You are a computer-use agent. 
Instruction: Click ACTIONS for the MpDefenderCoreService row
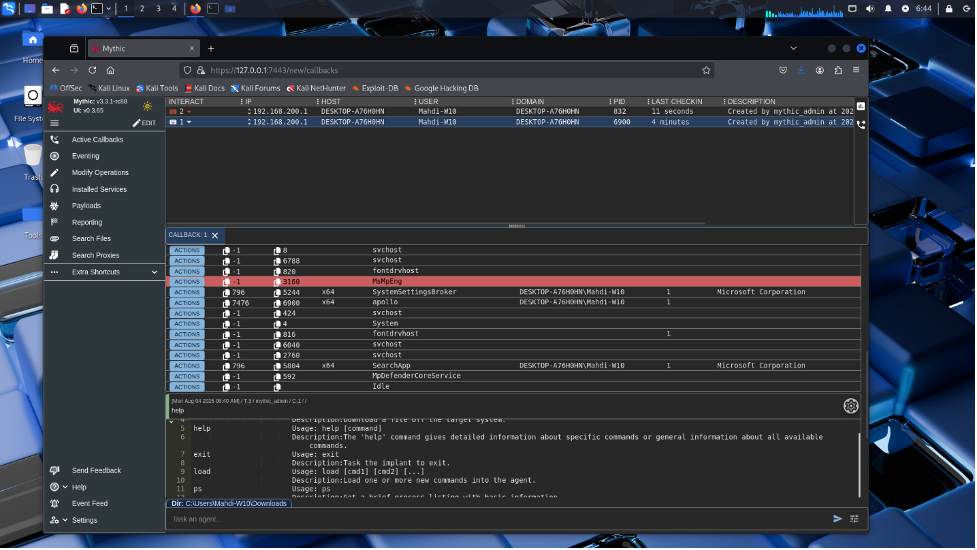pos(187,377)
